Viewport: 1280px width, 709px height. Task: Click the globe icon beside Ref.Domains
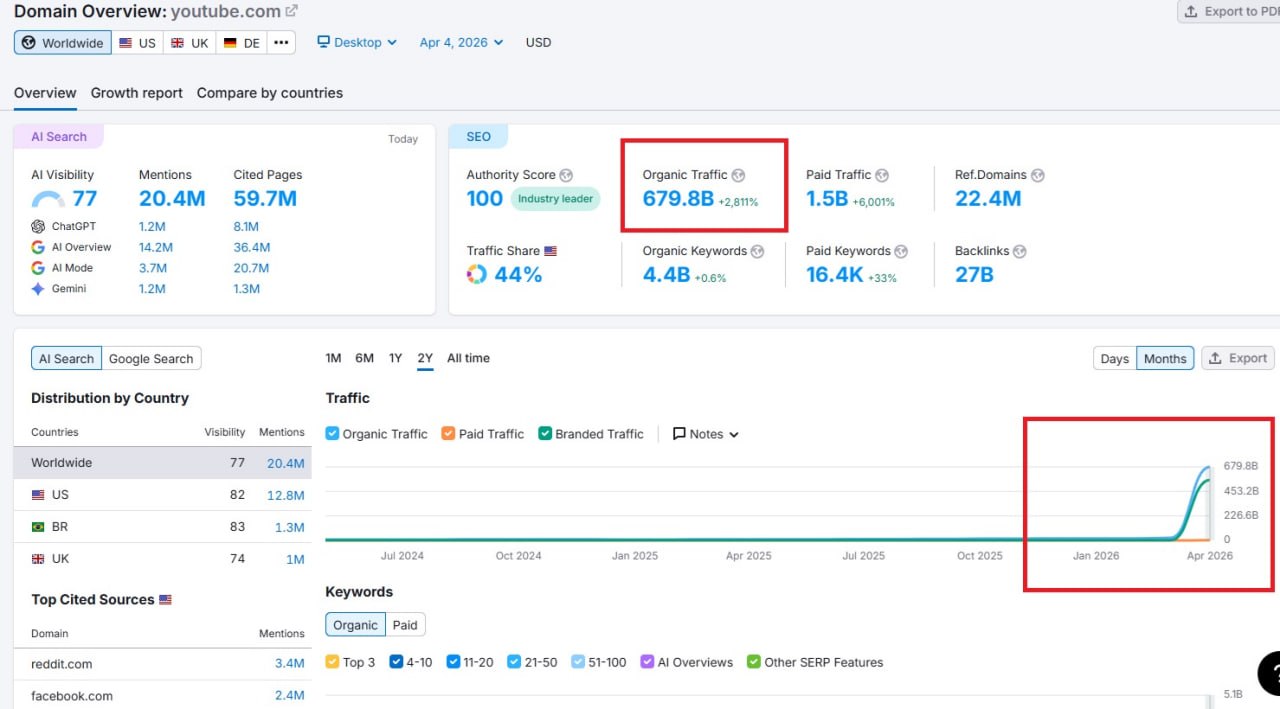click(x=1037, y=175)
